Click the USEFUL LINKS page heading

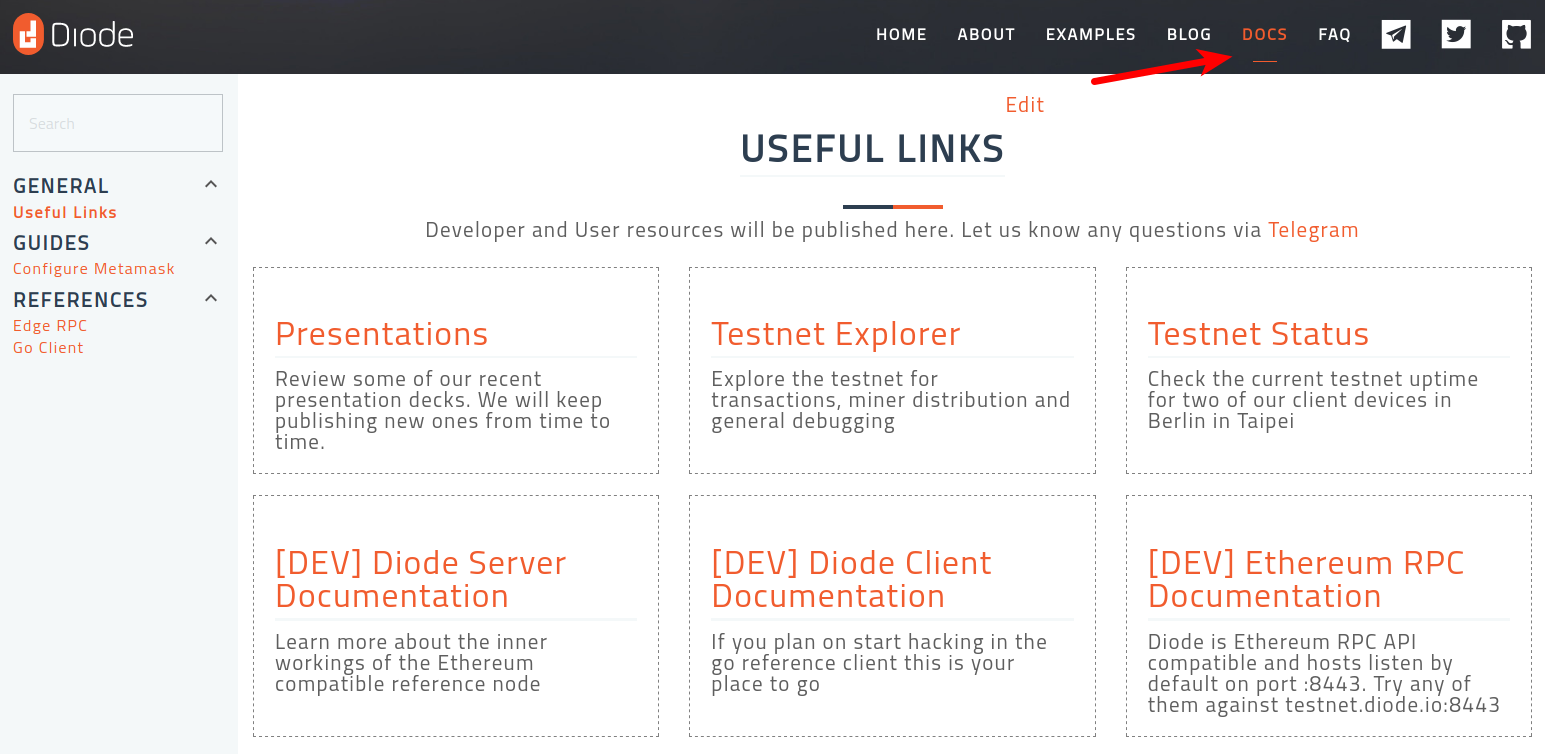[x=872, y=149]
